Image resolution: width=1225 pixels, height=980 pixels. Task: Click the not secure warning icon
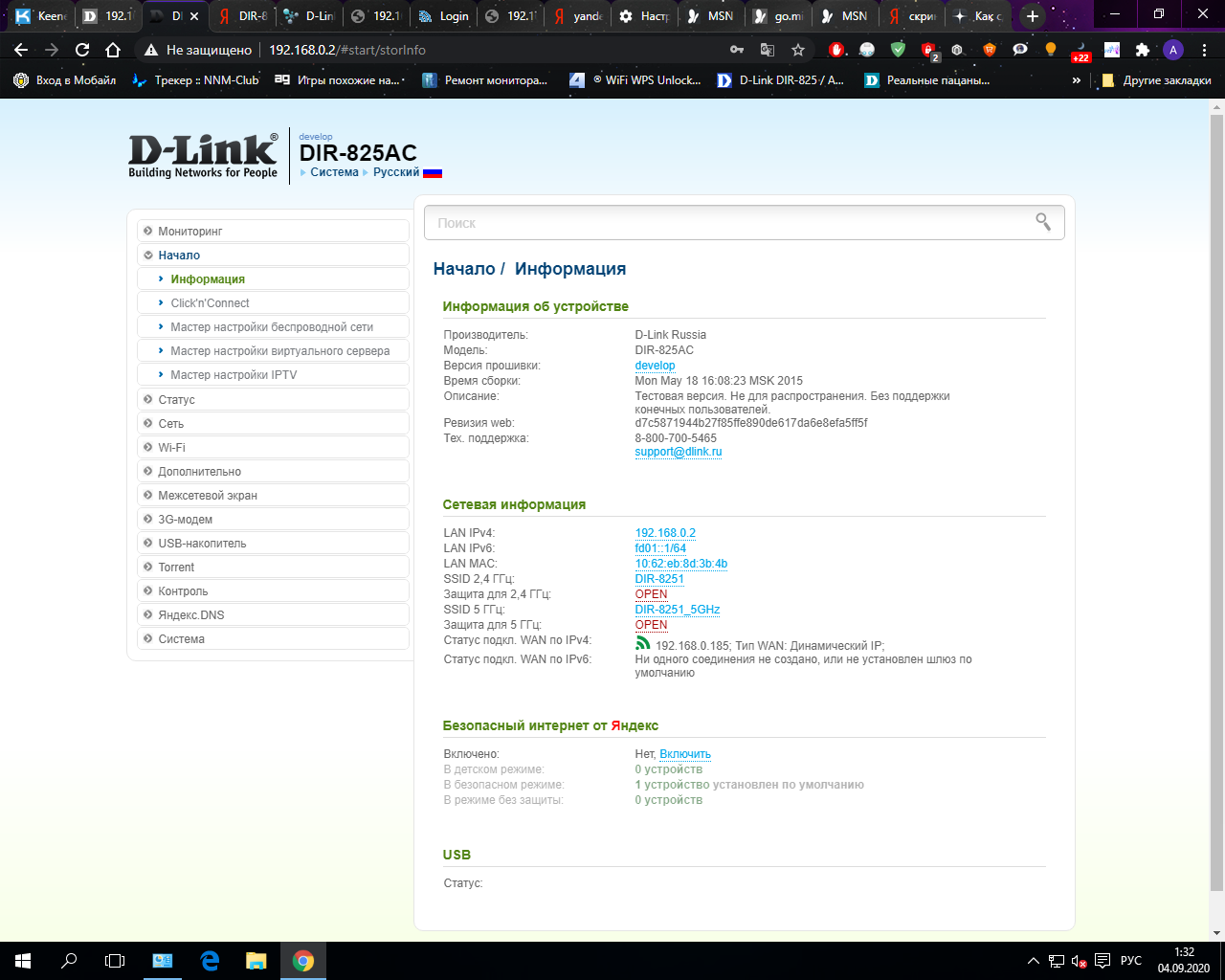pos(150,50)
